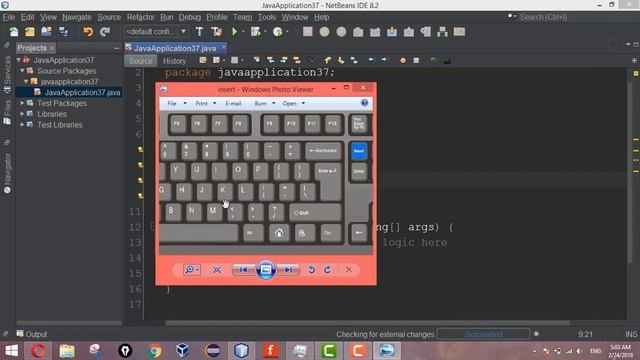The height and width of the screenshot is (360, 640).
Task: Click the stop macro recording icon
Action: point(416,60)
